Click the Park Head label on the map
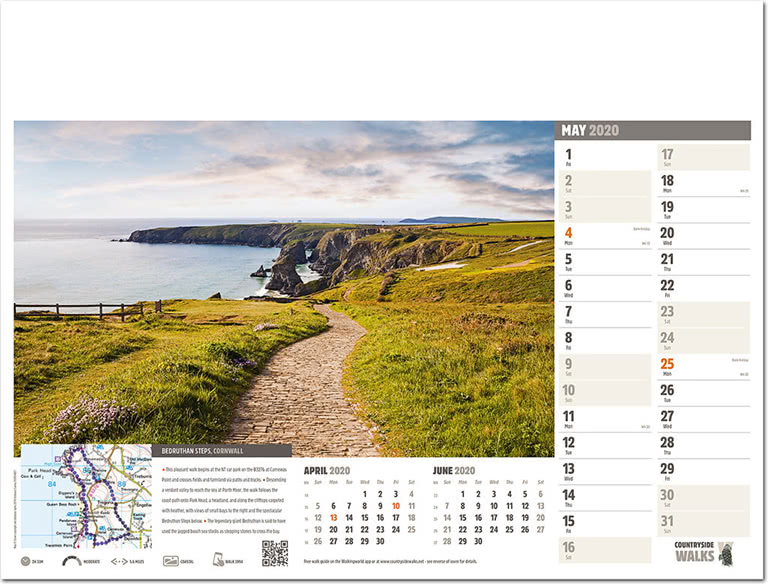This screenshot has width=768, height=584. click(x=40, y=470)
